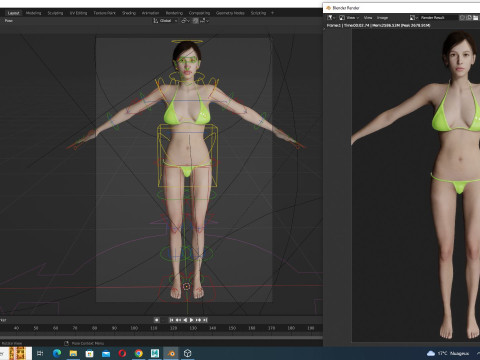Viewport: 480px width, 360px height.
Task: Switch to Blender on the taskbar
Action: (x=171, y=353)
